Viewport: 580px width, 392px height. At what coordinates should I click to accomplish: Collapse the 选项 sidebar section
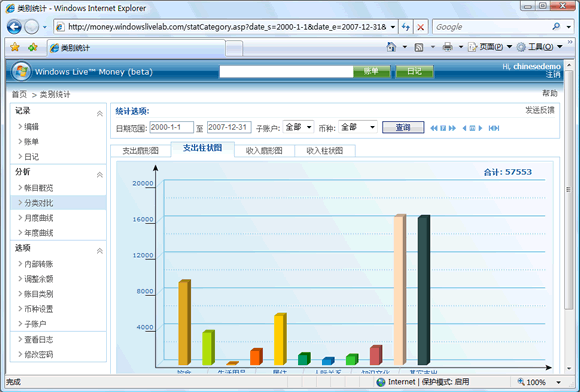coord(100,251)
